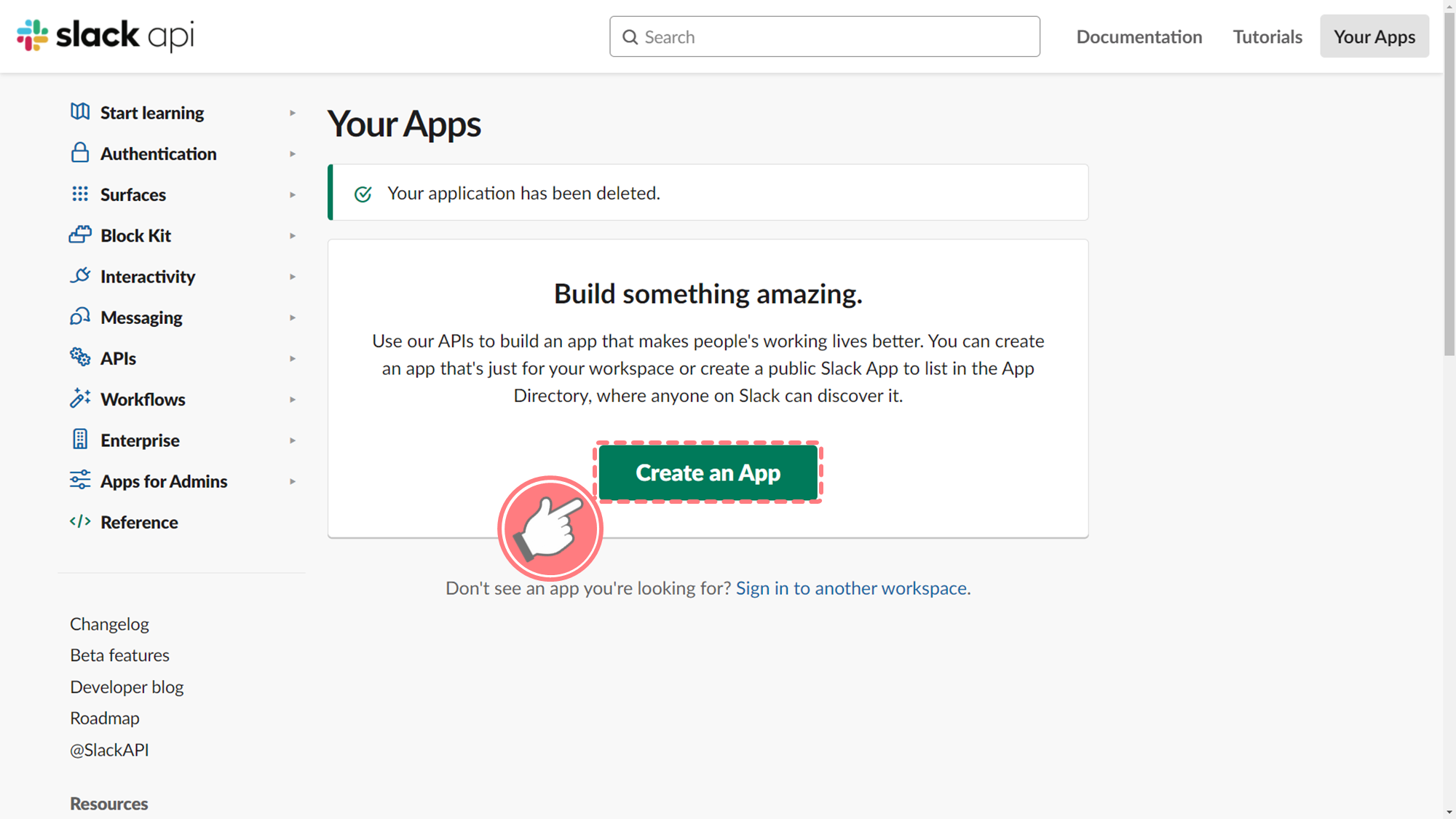This screenshot has width=1456, height=819.
Task: Click the magnifier icon in search box
Action: [630, 37]
